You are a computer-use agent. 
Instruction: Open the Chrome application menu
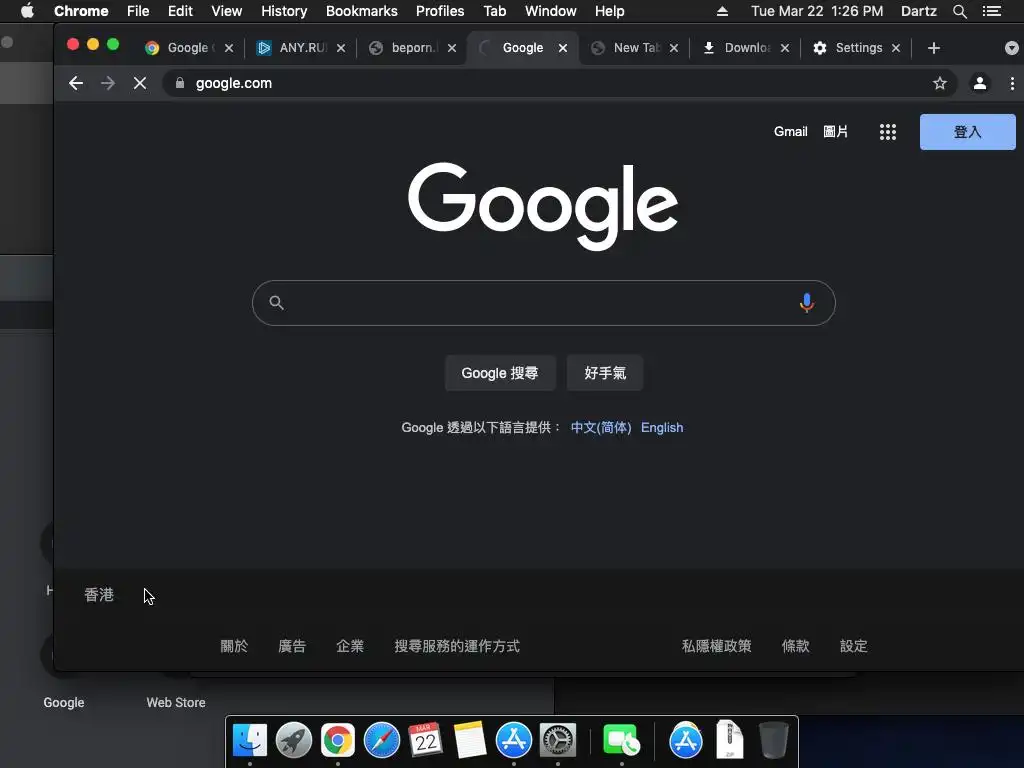pyautogui.click(x=81, y=11)
